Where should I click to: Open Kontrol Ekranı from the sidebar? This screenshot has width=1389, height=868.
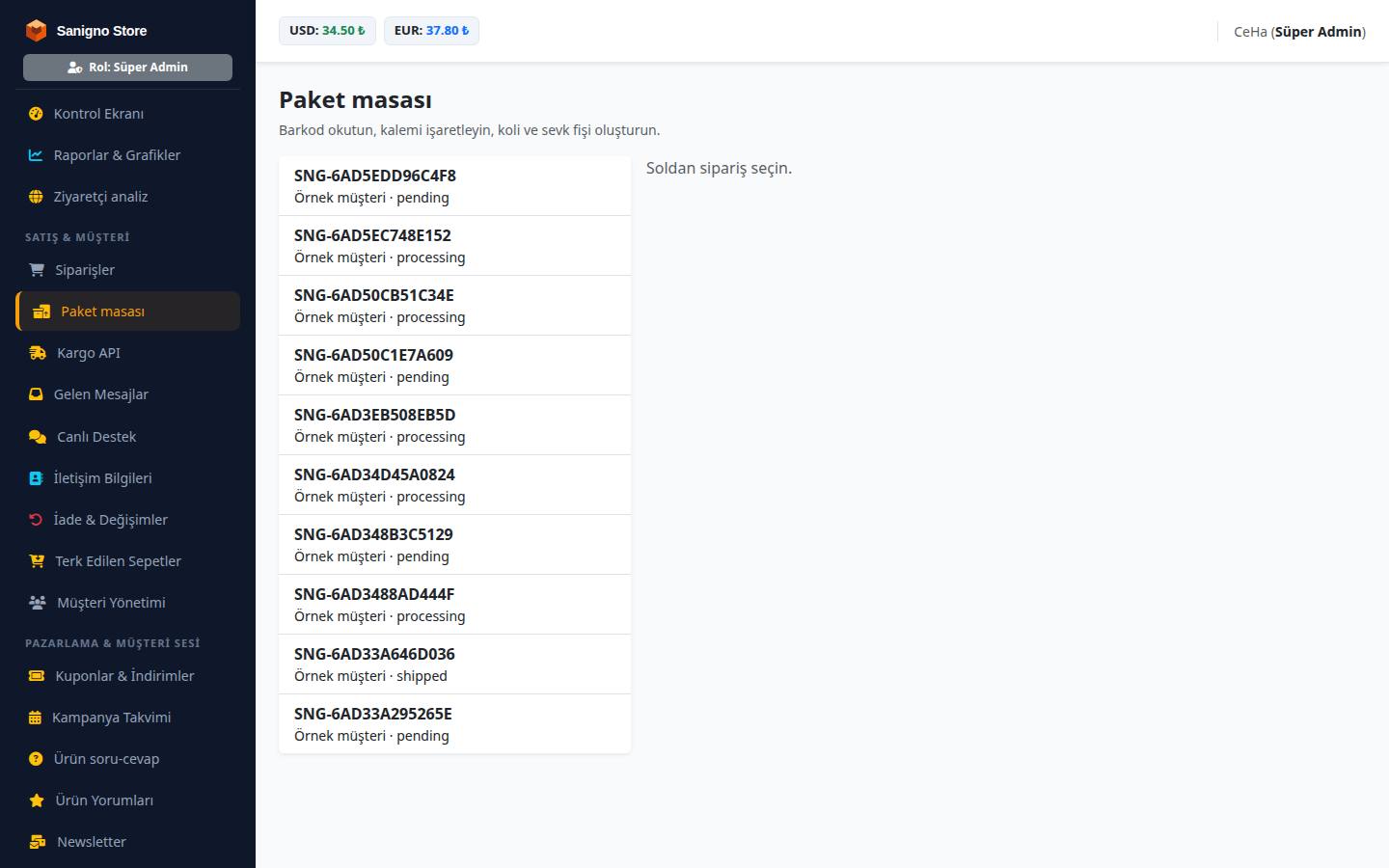coord(127,114)
